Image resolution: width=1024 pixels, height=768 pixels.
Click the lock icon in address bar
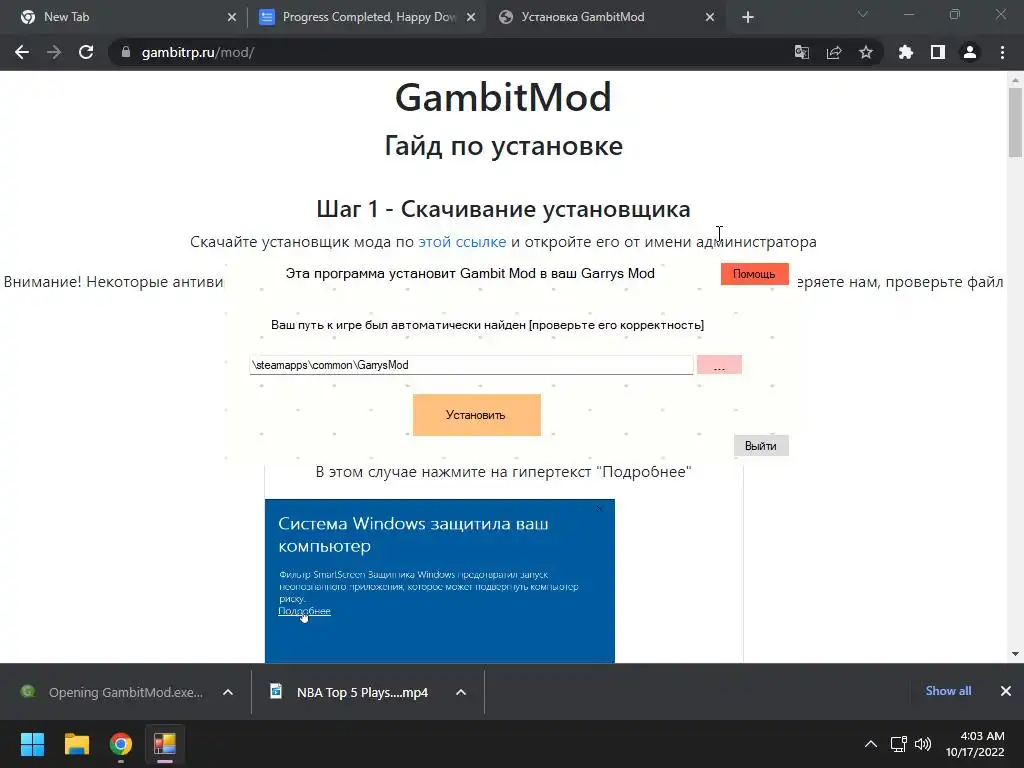click(x=126, y=52)
